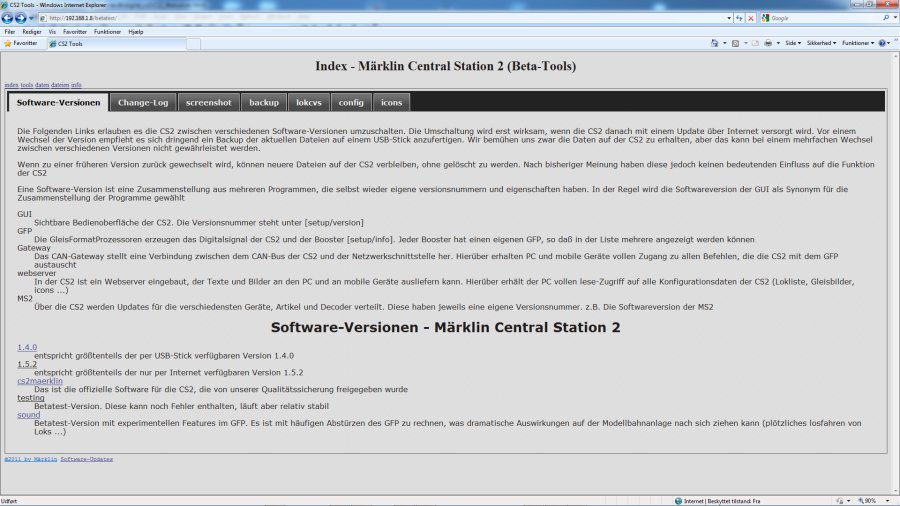Click the GUI definition term

coord(25,214)
